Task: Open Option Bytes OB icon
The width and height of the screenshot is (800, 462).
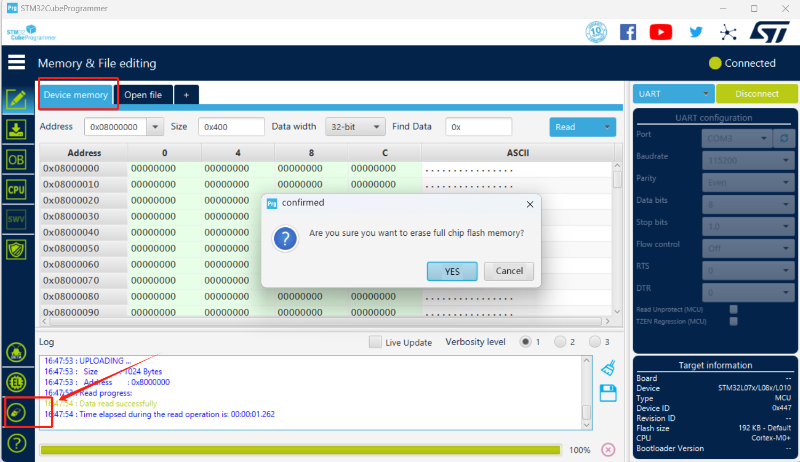Action: click(x=16, y=160)
